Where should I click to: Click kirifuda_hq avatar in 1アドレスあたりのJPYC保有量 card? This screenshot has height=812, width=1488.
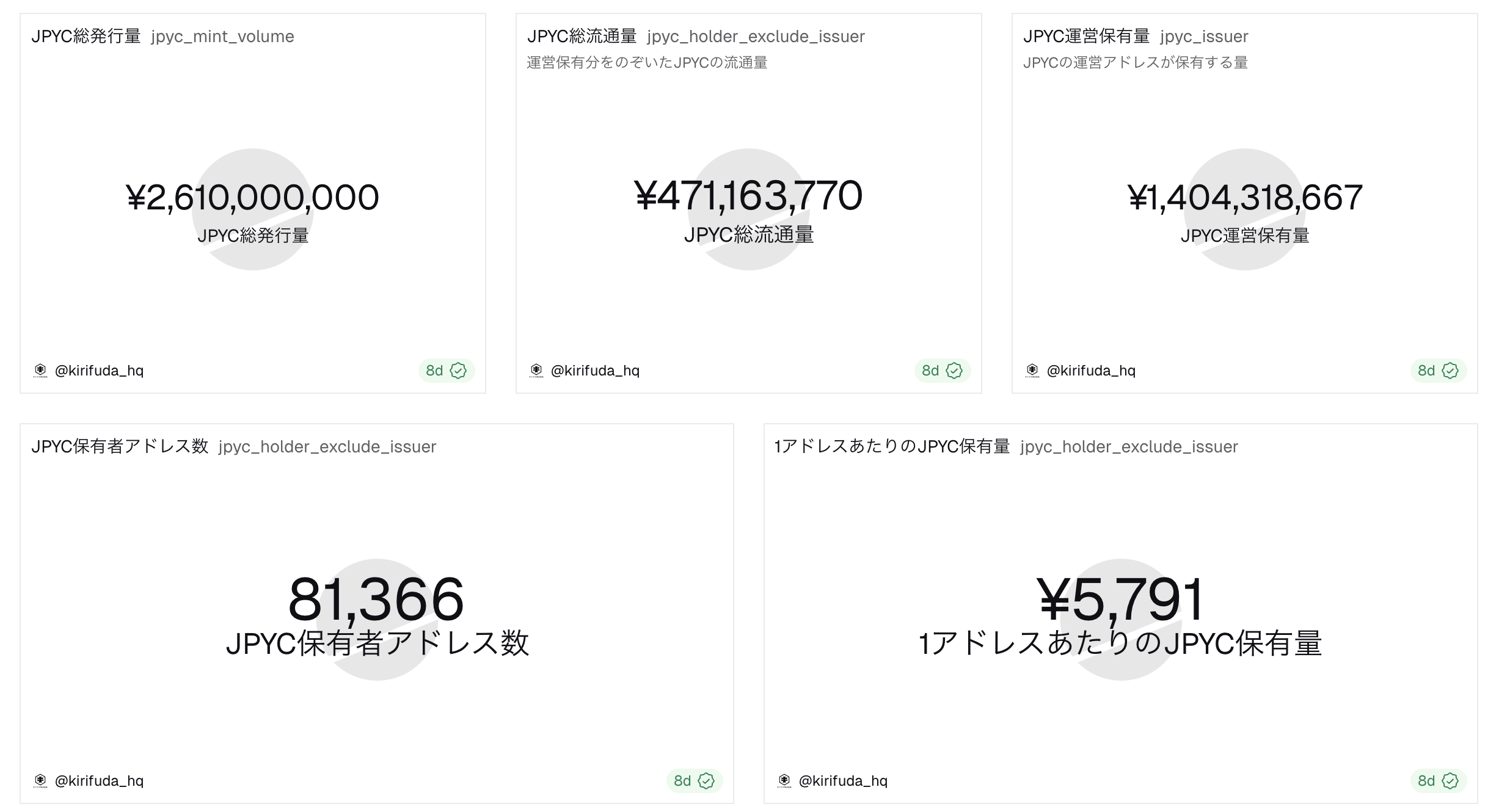784,781
